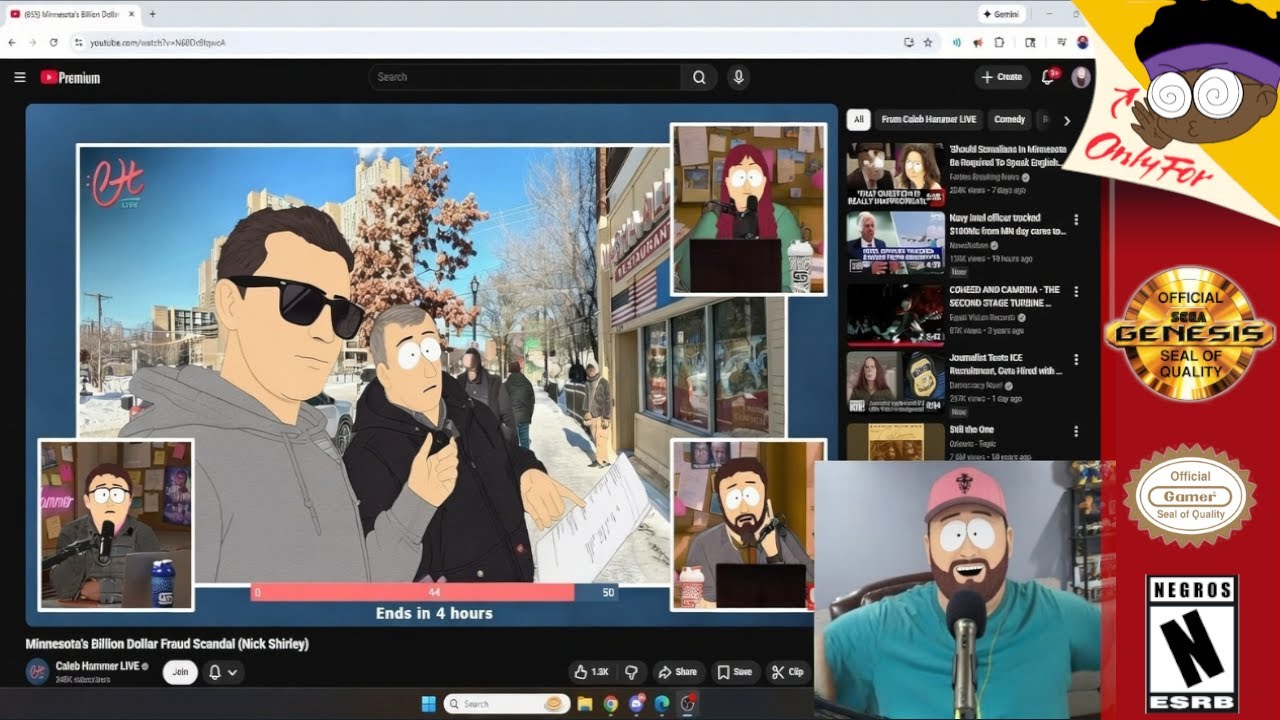The height and width of the screenshot is (720, 1280).
Task: Open File Explorer from the taskbar
Action: [585, 704]
